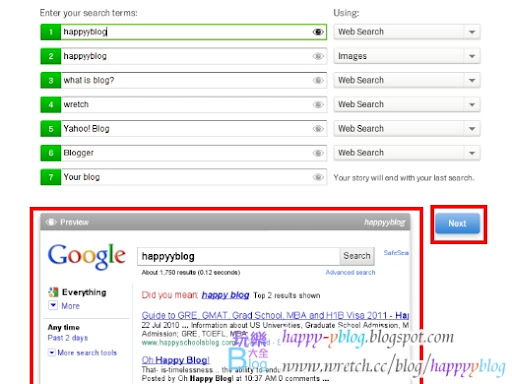The image size is (512, 384).
Task: Select the 'Past 2 days' time filter
Action: (68, 338)
